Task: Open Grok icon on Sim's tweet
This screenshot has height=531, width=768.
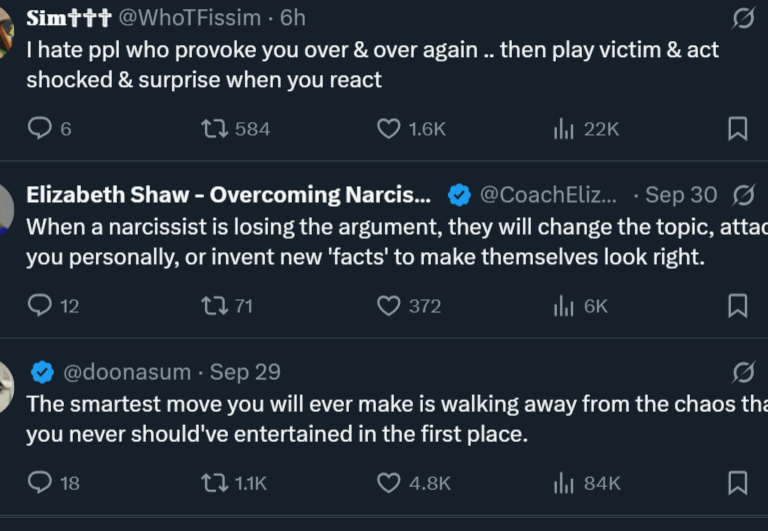Action: point(743,18)
